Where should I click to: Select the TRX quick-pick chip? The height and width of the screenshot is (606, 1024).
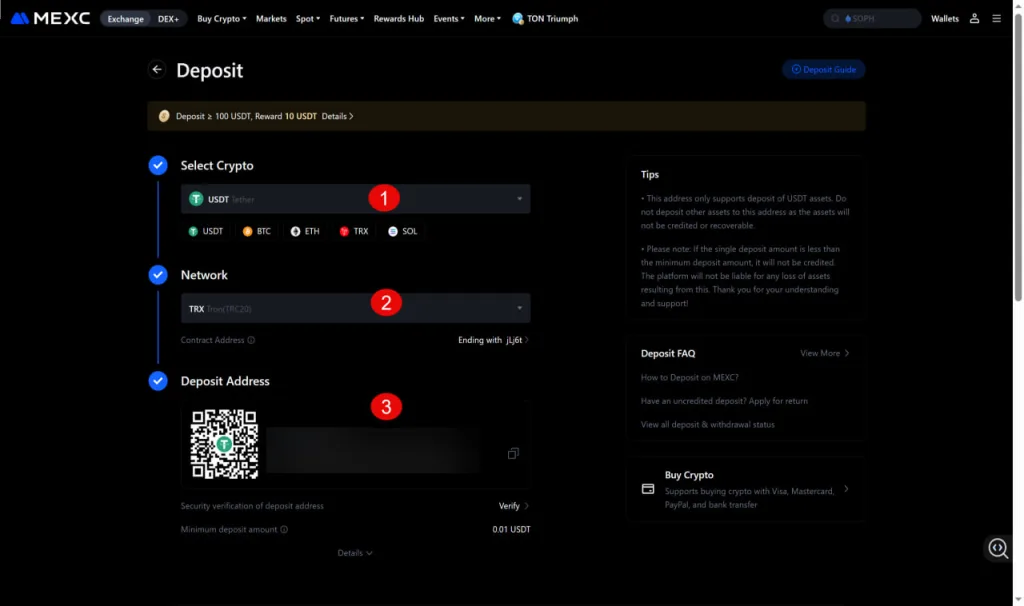pos(354,231)
